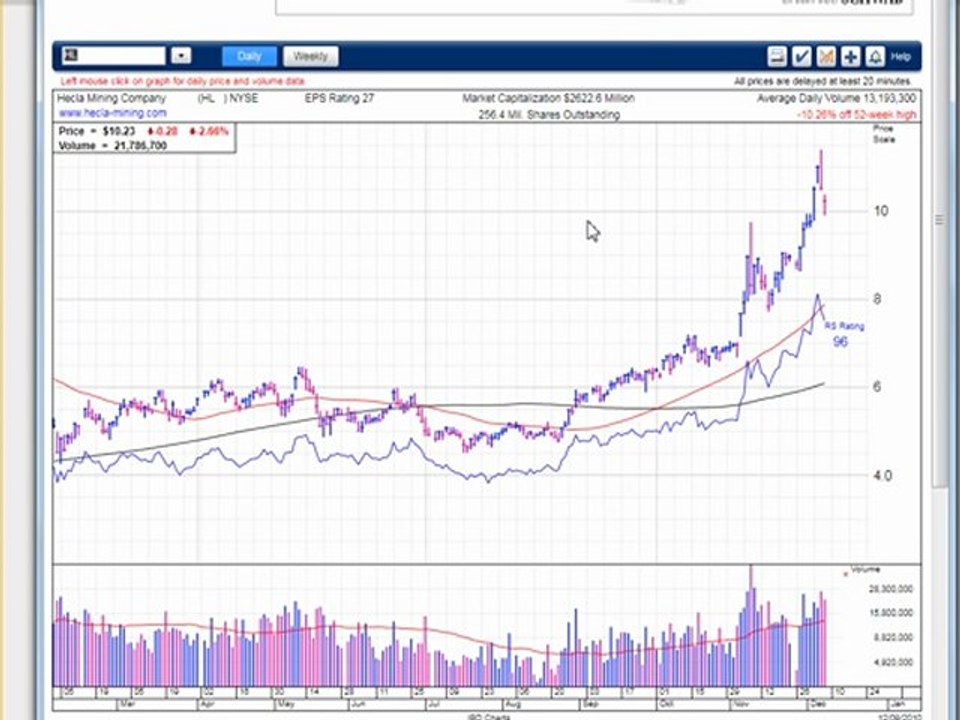Viewport: 960px width, 720px height.
Task: Click the 256.4 Mil. Shares Outstanding text
Action: click(549, 114)
